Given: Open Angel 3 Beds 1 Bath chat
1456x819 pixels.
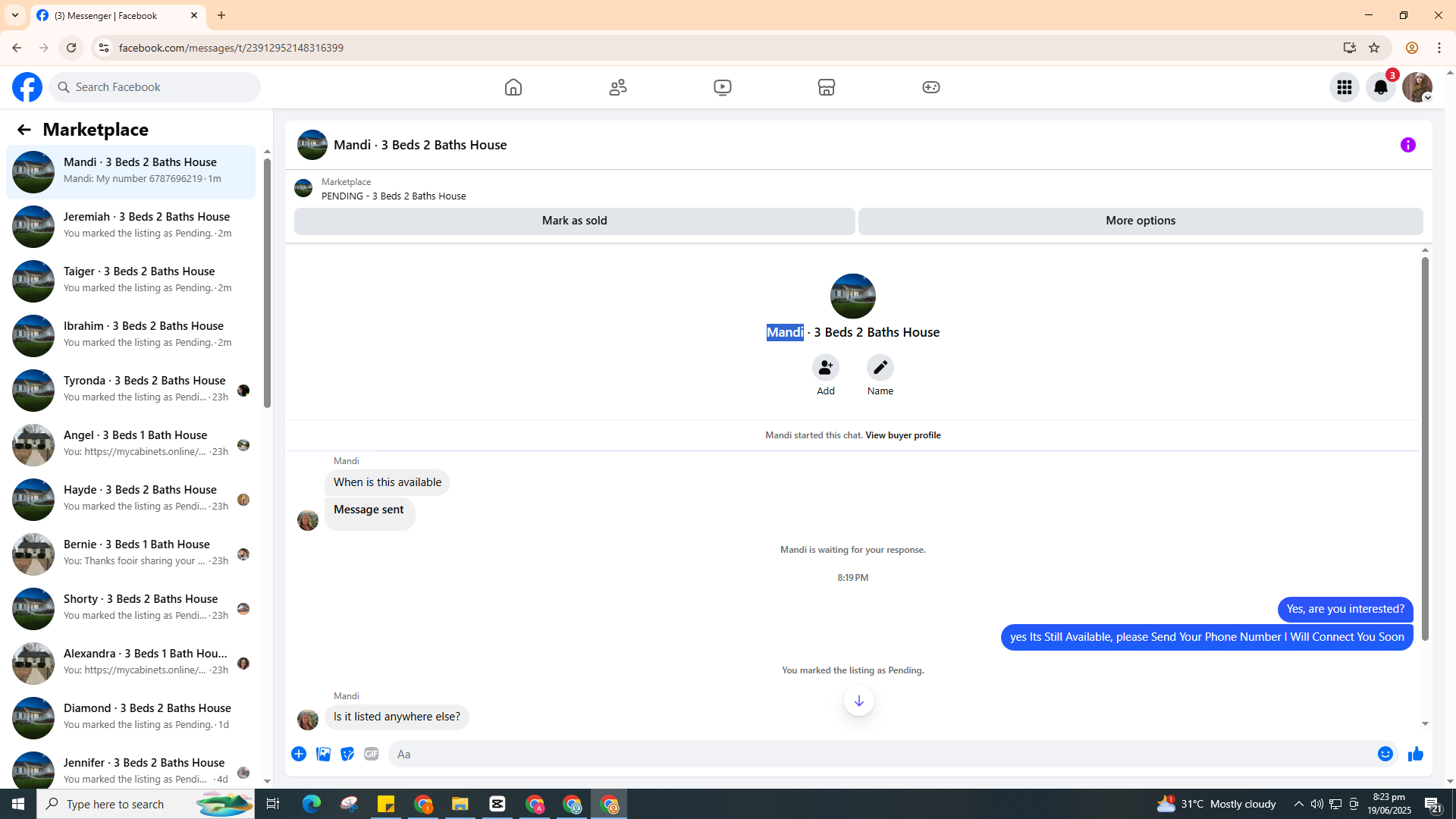Looking at the screenshot, I should tap(131, 445).
